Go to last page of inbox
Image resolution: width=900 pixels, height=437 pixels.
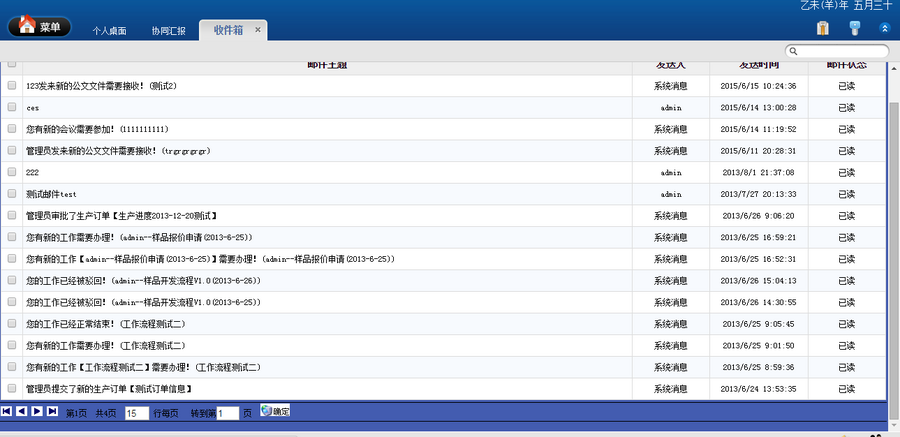[52, 411]
